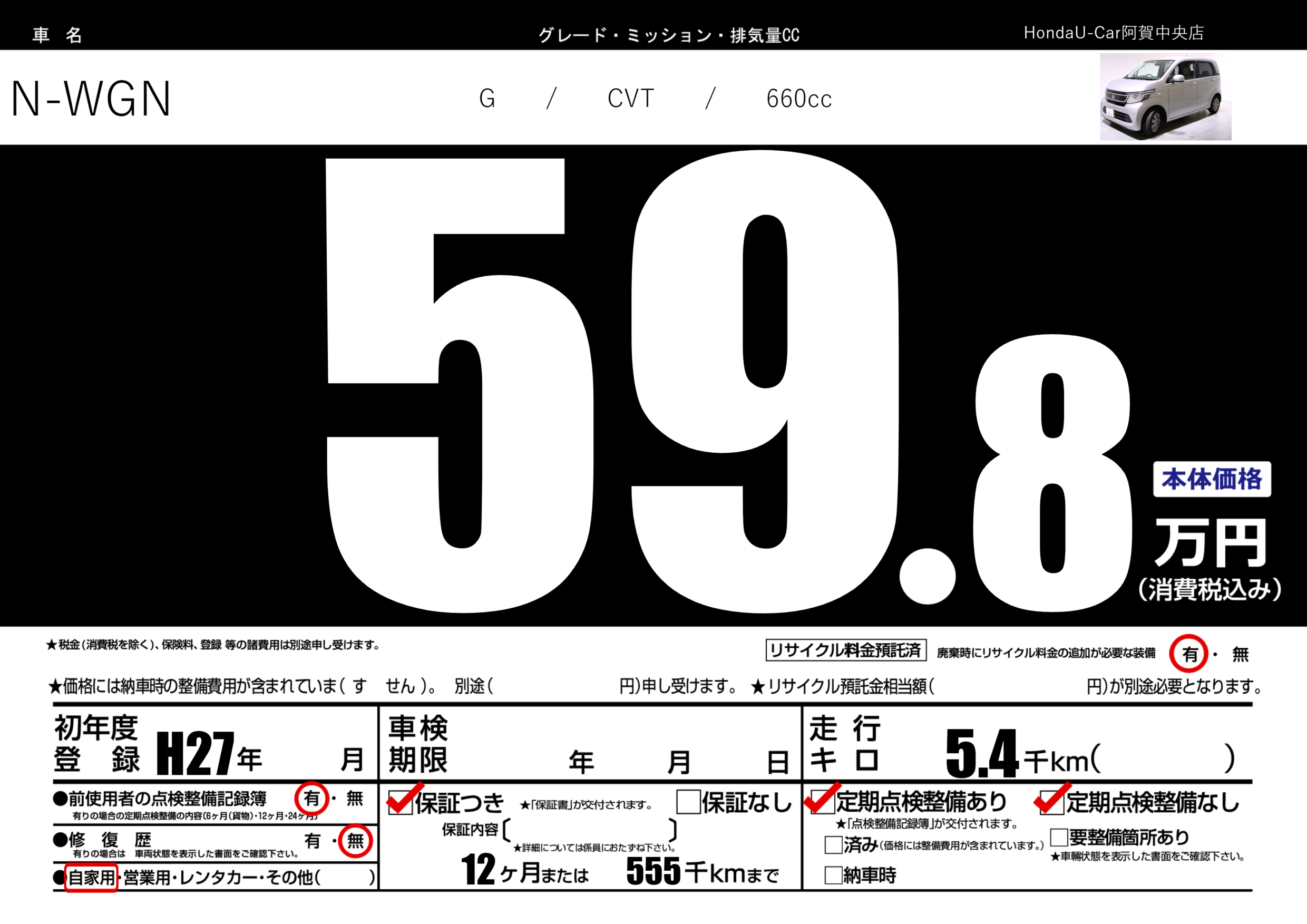The height and width of the screenshot is (924, 1307).
Task: Click the N-WGN car photo thumbnail
Action: (x=1165, y=97)
